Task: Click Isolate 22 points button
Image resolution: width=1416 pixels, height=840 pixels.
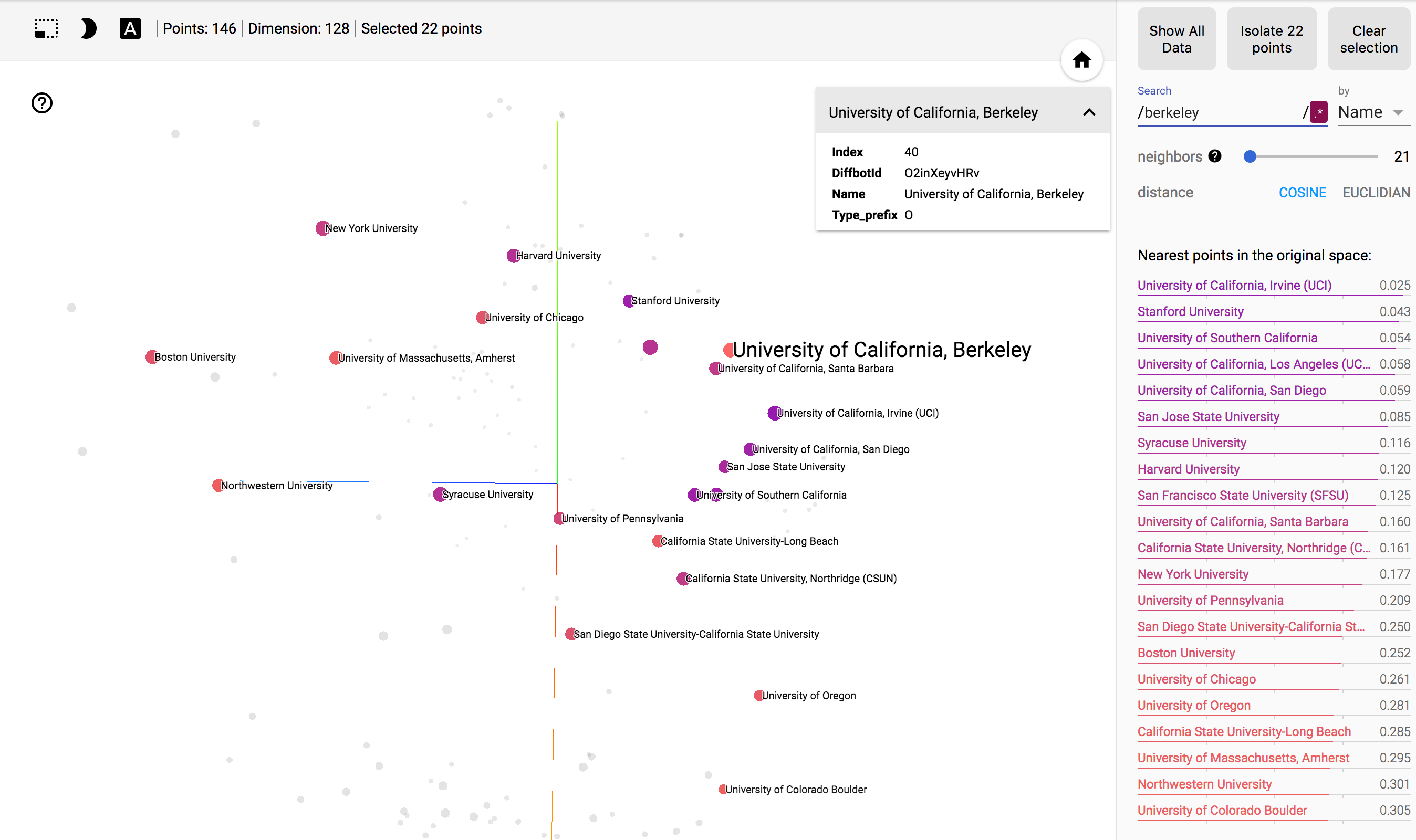Action: point(1272,39)
